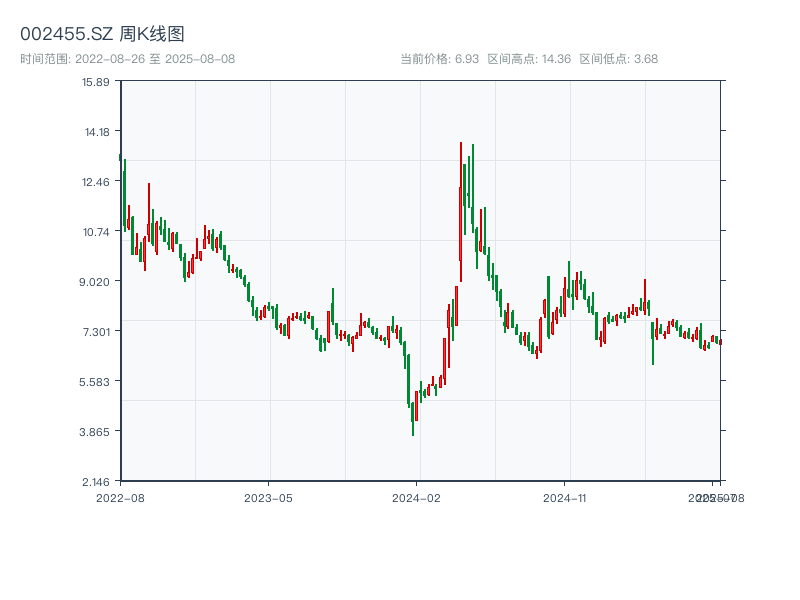Screen dimensions: 800x600
Task: Select the 时间范围 date range text
Action: (x=127, y=59)
